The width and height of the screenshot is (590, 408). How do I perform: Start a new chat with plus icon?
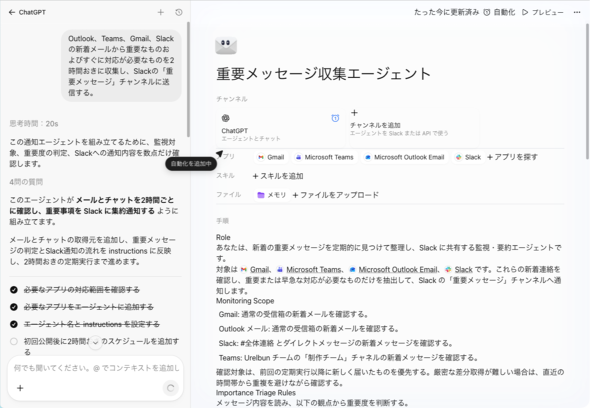click(x=161, y=12)
